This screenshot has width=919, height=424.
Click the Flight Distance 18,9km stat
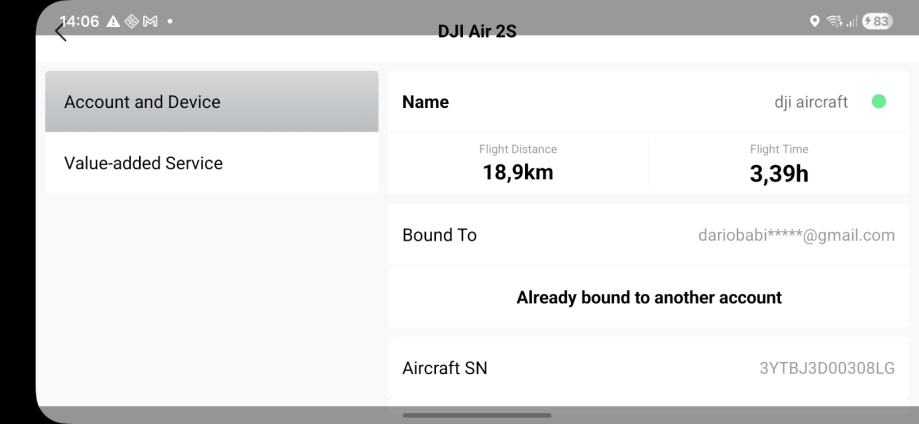point(517,165)
